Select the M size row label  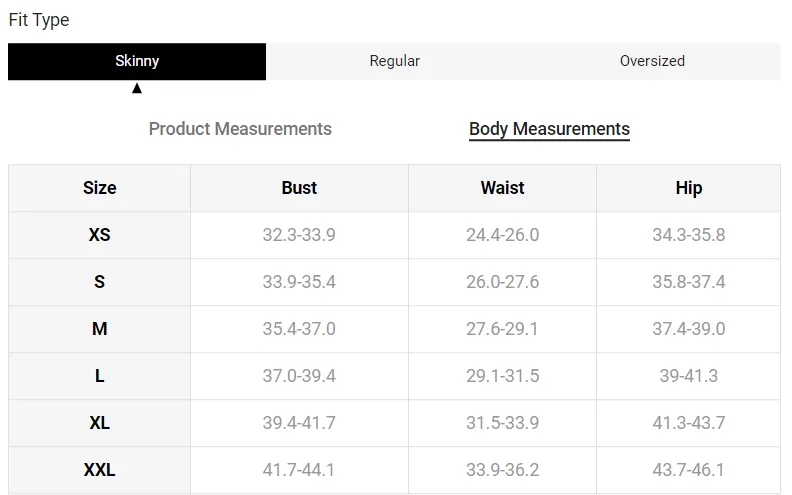click(x=100, y=329)
